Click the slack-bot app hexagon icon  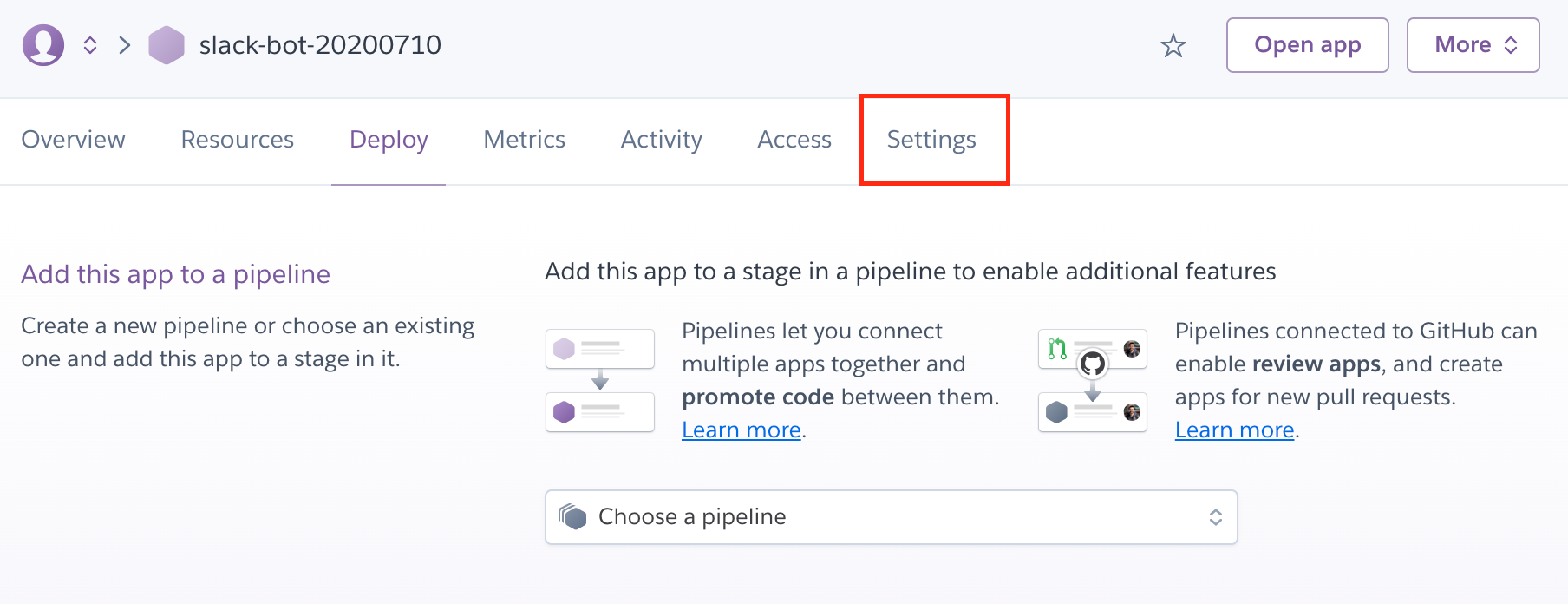point(167,45)
